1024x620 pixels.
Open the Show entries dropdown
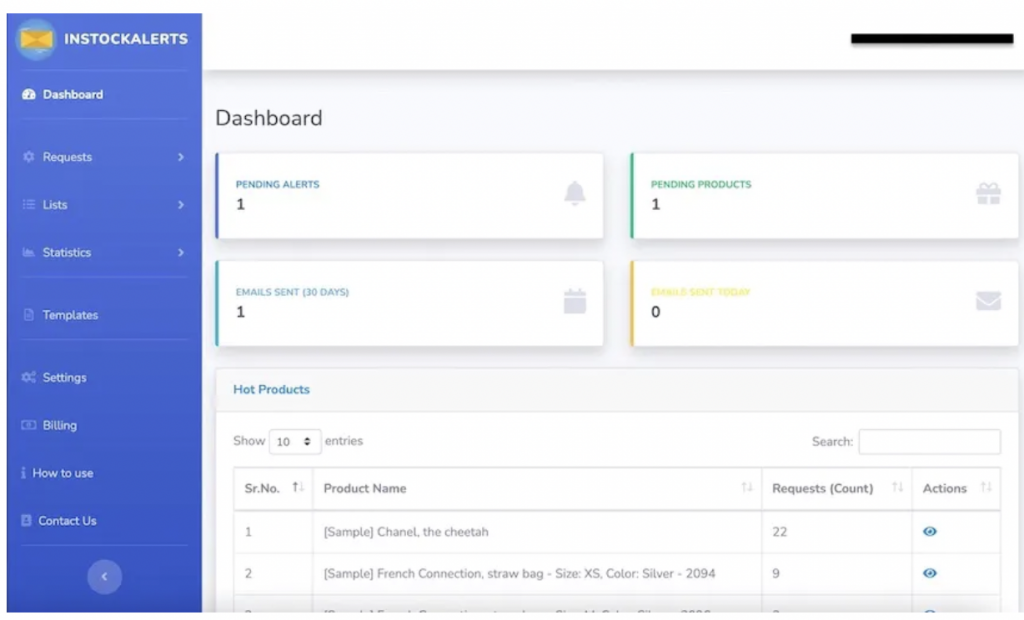[295, 441]
